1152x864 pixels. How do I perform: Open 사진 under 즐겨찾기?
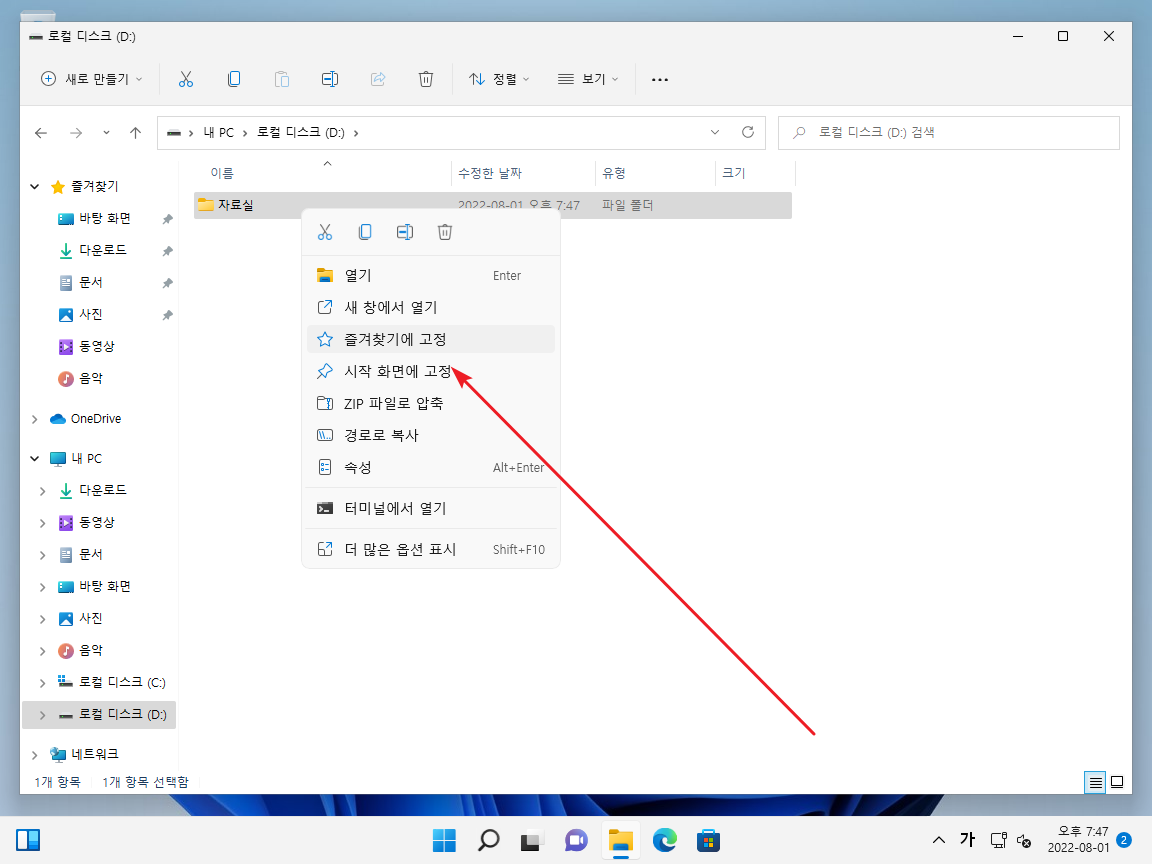(x=90, y=314)
